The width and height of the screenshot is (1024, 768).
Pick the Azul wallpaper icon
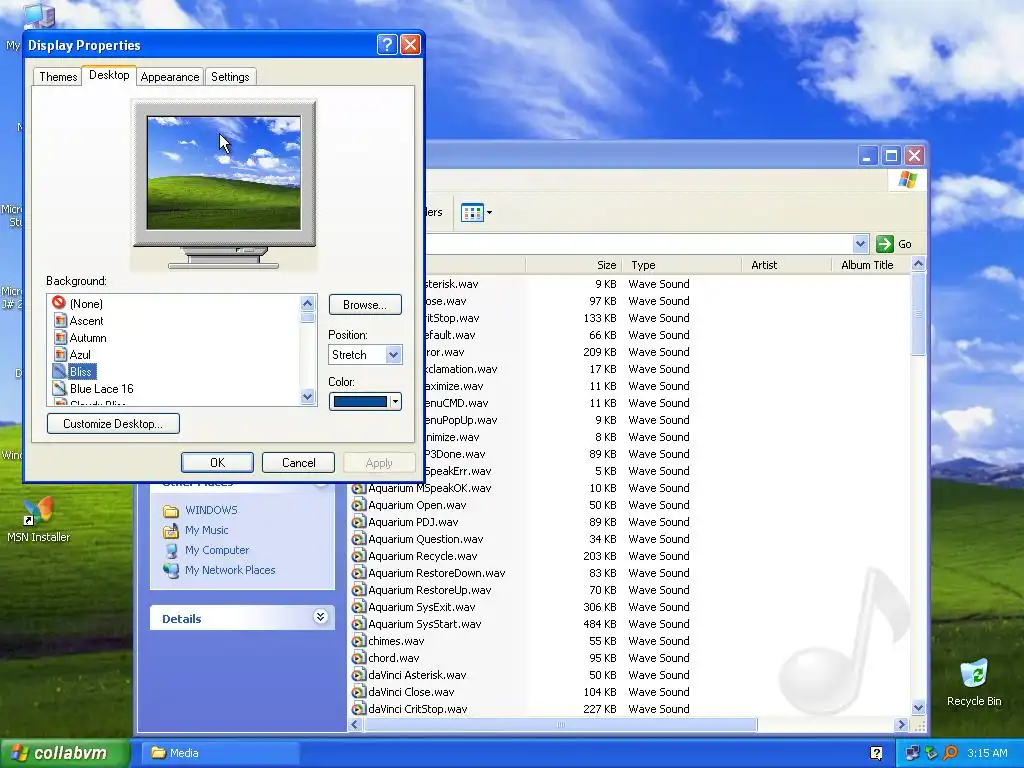[x=60, y=354]
